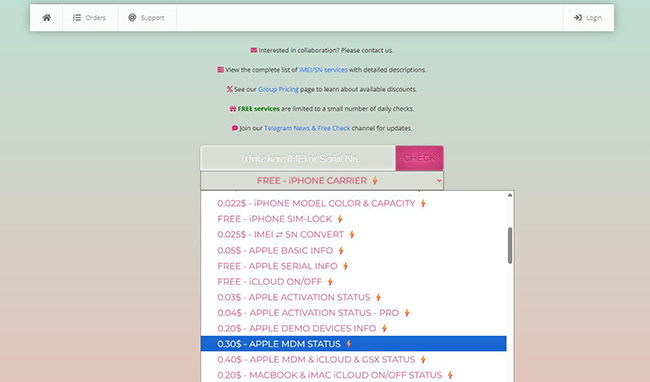Go to the Home icon in navbar
The width and height of the screenshot is (650, 382).
pos(46,17)
